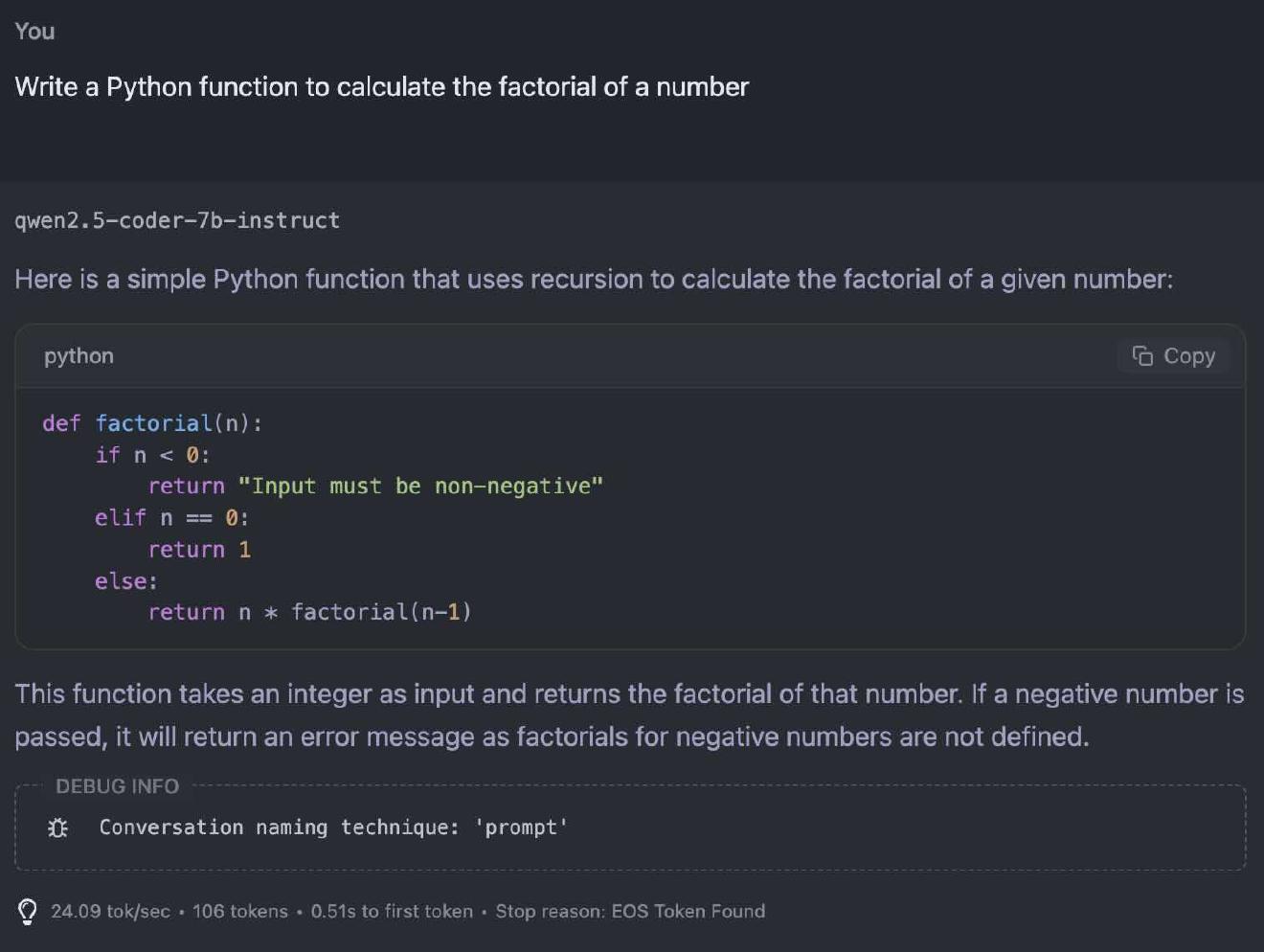The image size is (1264, 952).
Task: Click the model name qwen2.5-coder-7b-instruct
Action: click(x=176, y=220)
